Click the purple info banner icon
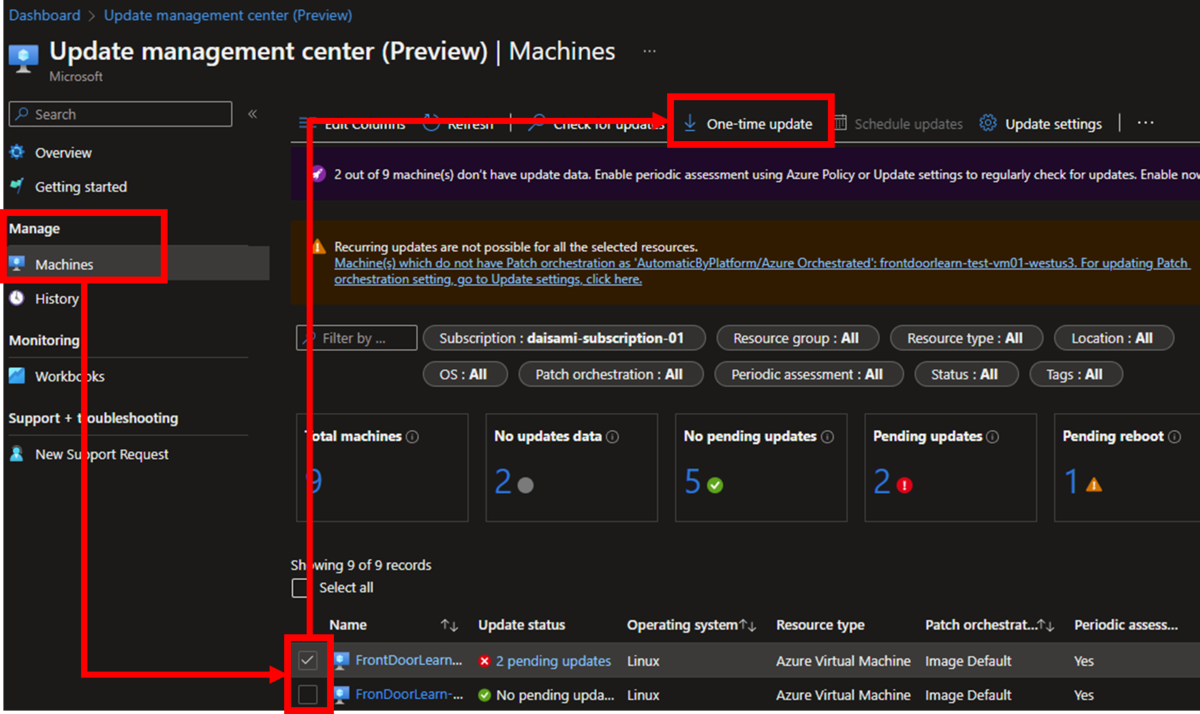The width and height of the screenshot is (1200, 714). point(318,174)
